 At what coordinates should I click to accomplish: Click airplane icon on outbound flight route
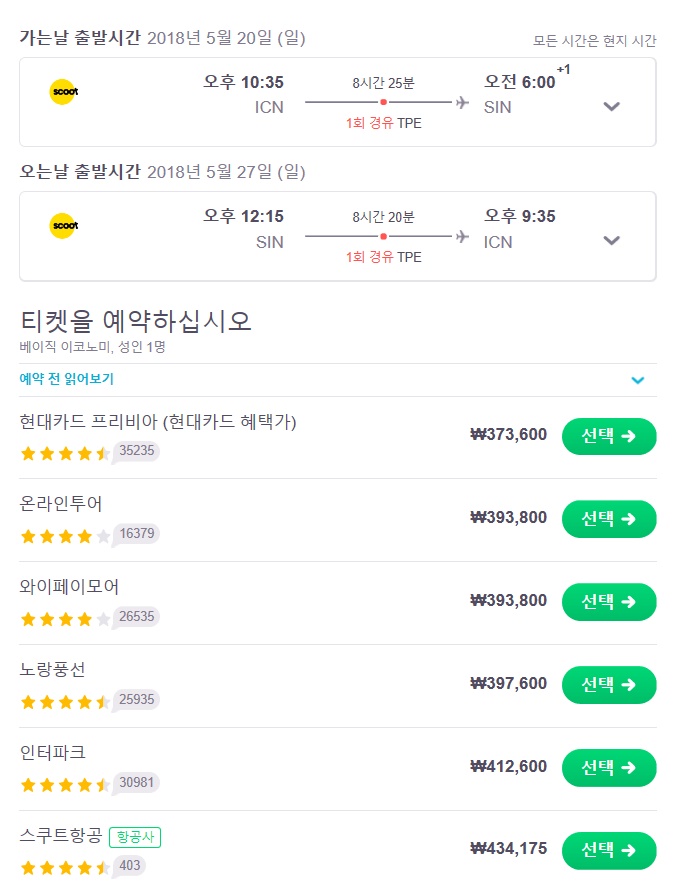462,102
